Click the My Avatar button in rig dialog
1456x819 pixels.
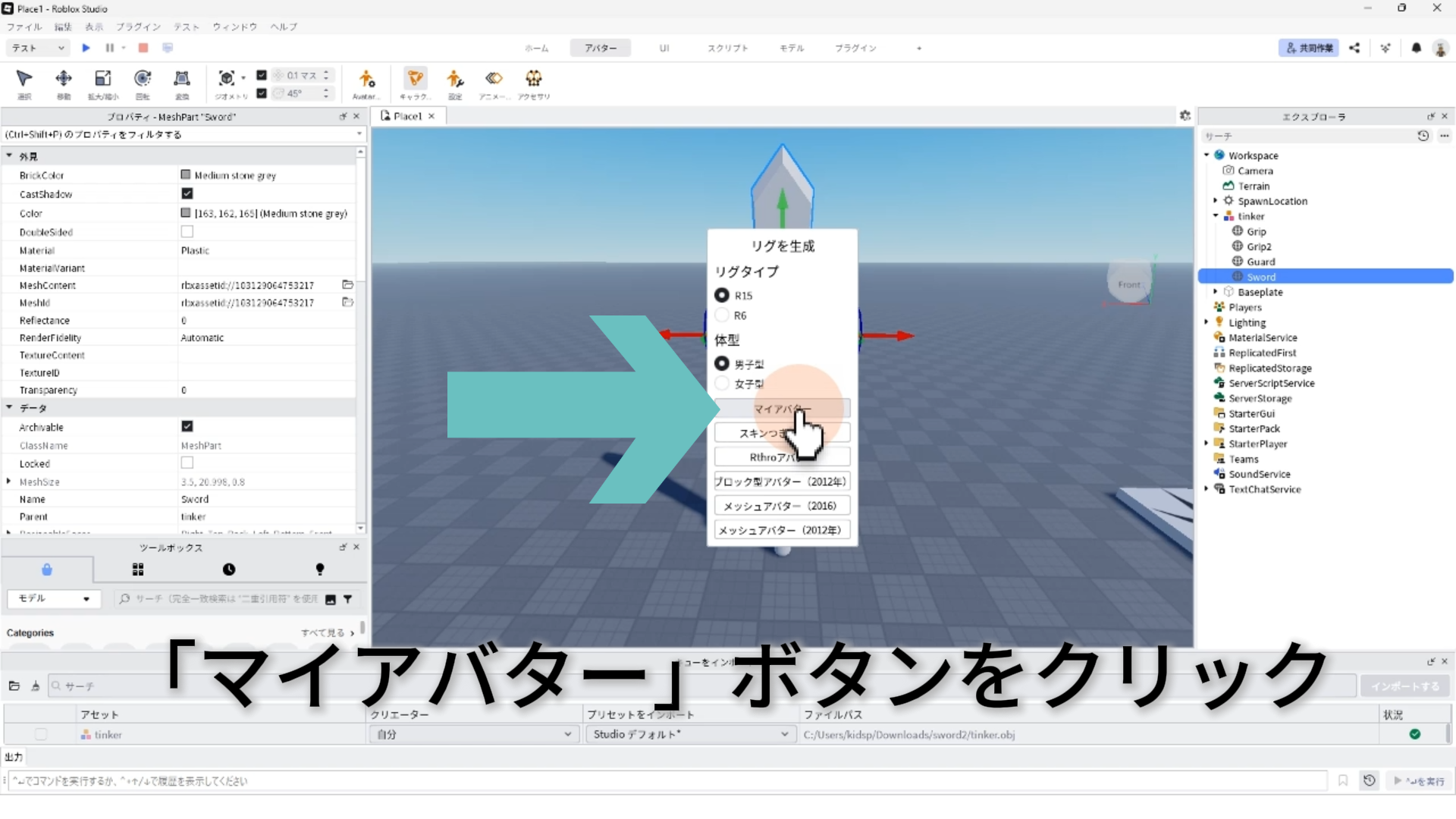(x=782, y=409)
